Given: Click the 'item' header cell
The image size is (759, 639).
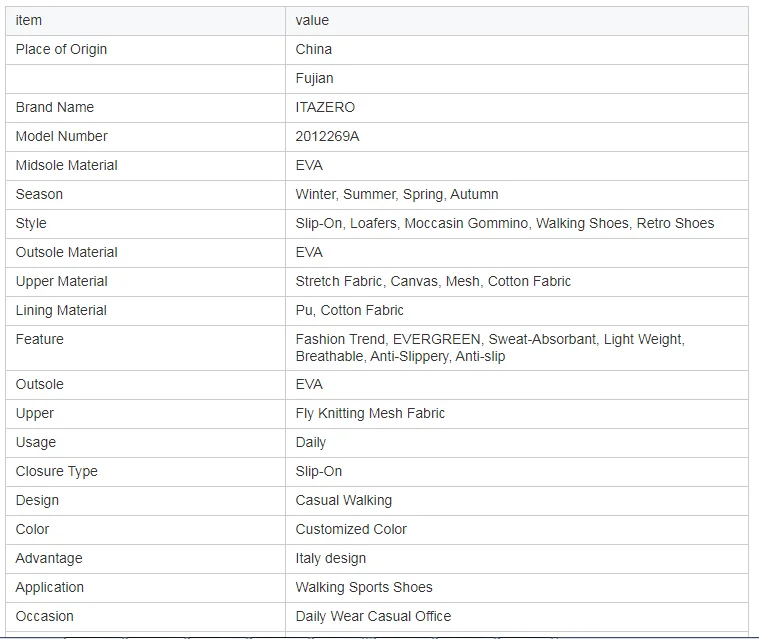Looking at the screenshot, I should pos(29,20).
